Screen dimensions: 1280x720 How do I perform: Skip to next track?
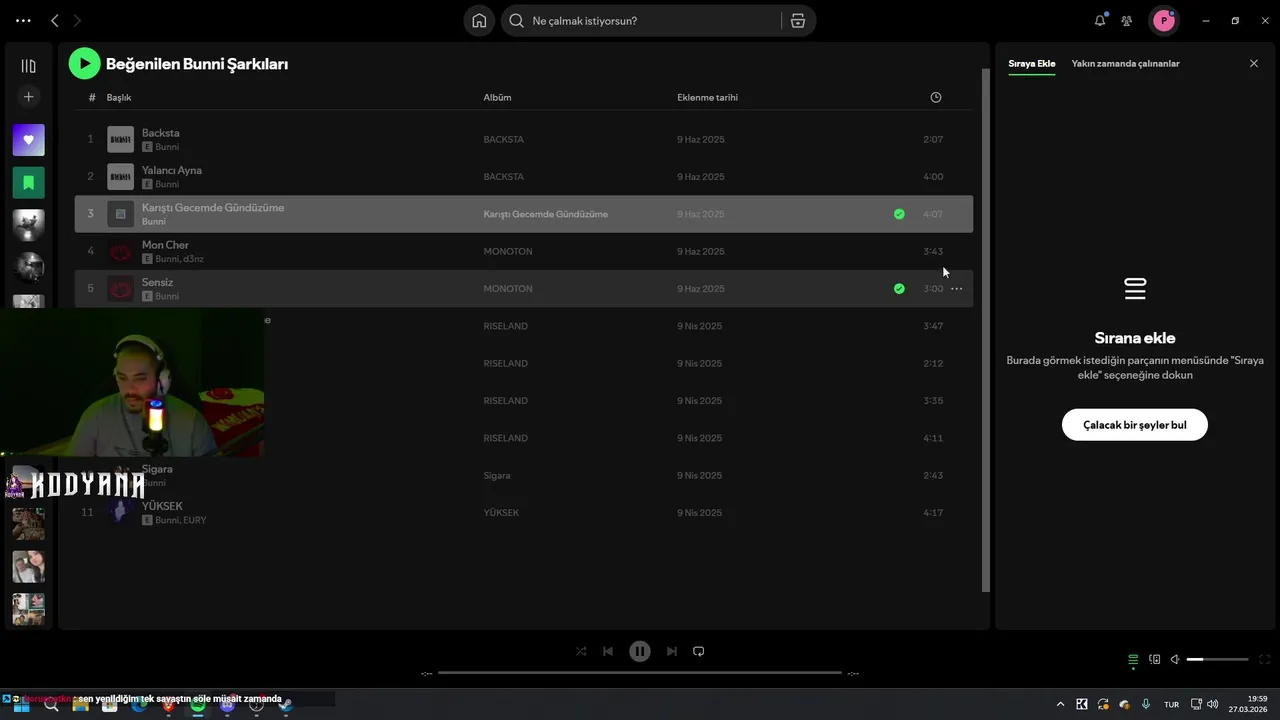click(672, 651)
